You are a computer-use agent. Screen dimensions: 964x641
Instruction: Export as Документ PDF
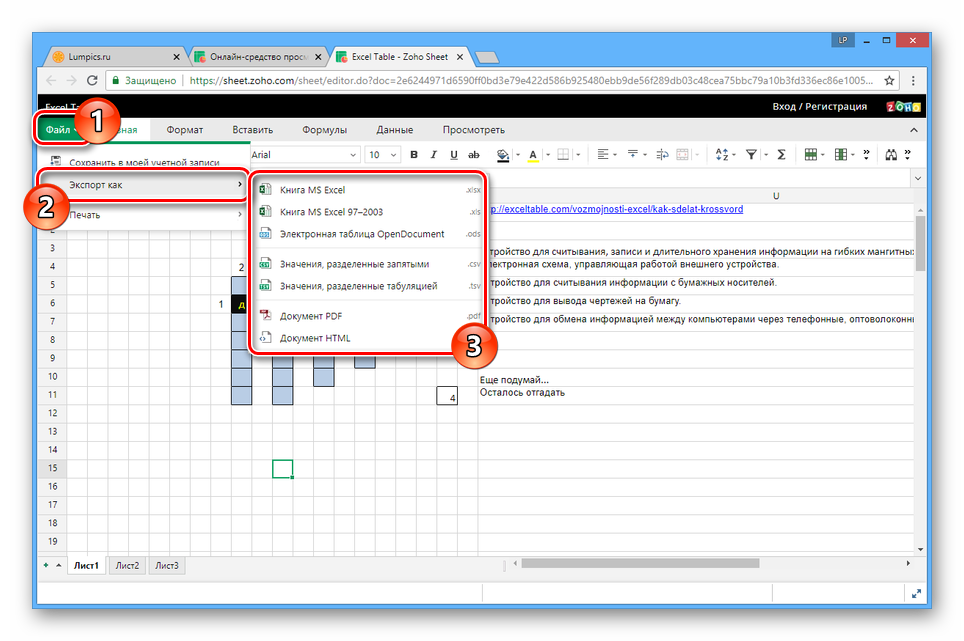[369, 316]
